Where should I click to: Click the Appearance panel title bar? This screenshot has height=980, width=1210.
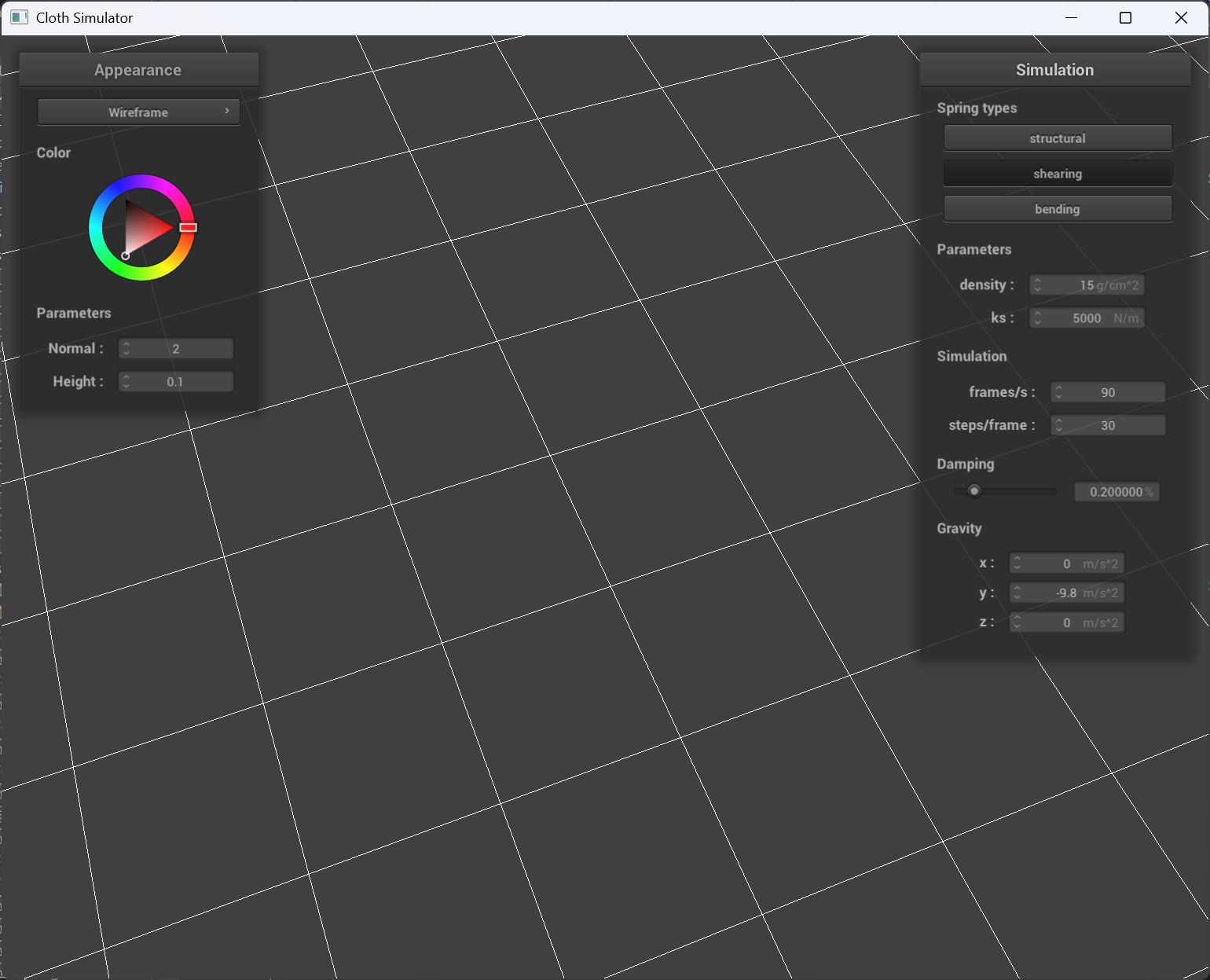point(138,70)
